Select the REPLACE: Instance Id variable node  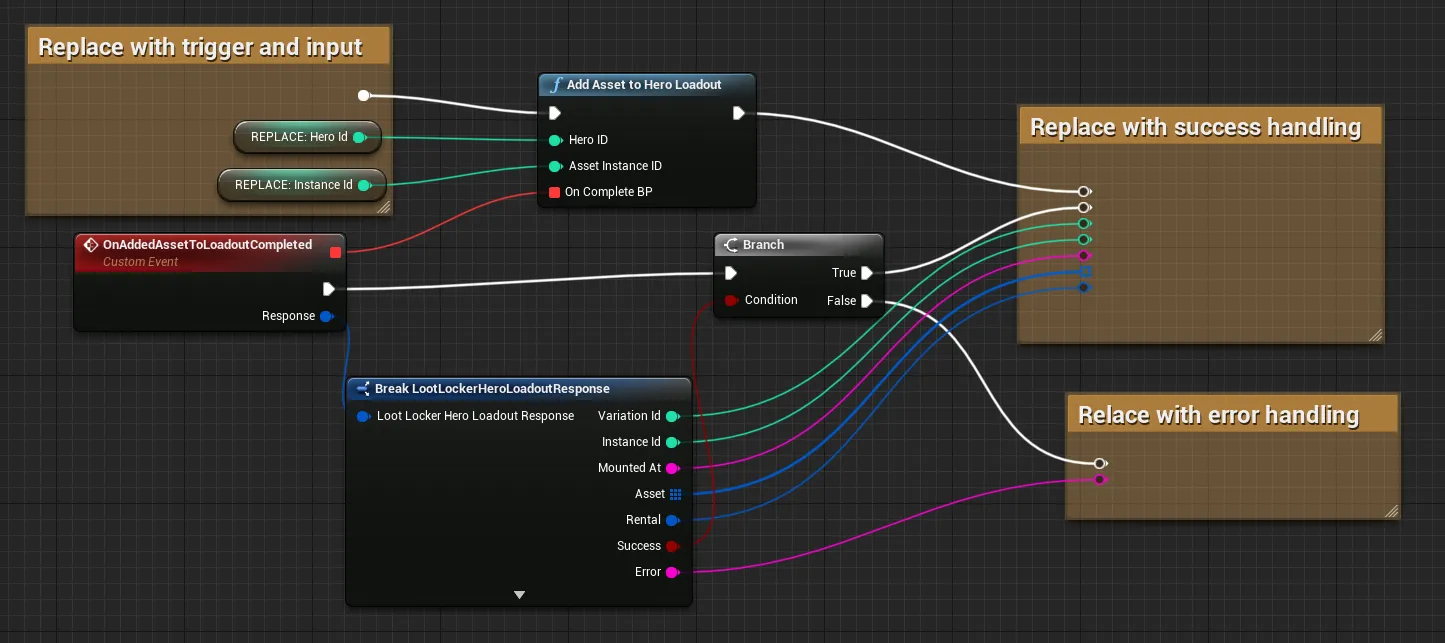click(301, 185)
